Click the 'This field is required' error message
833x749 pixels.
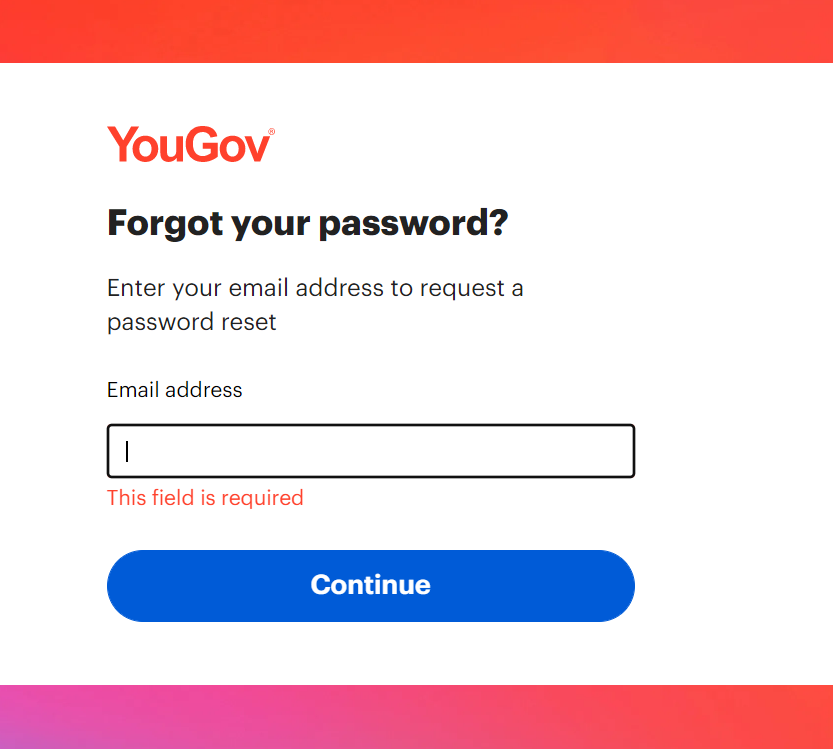pos(205,497)
